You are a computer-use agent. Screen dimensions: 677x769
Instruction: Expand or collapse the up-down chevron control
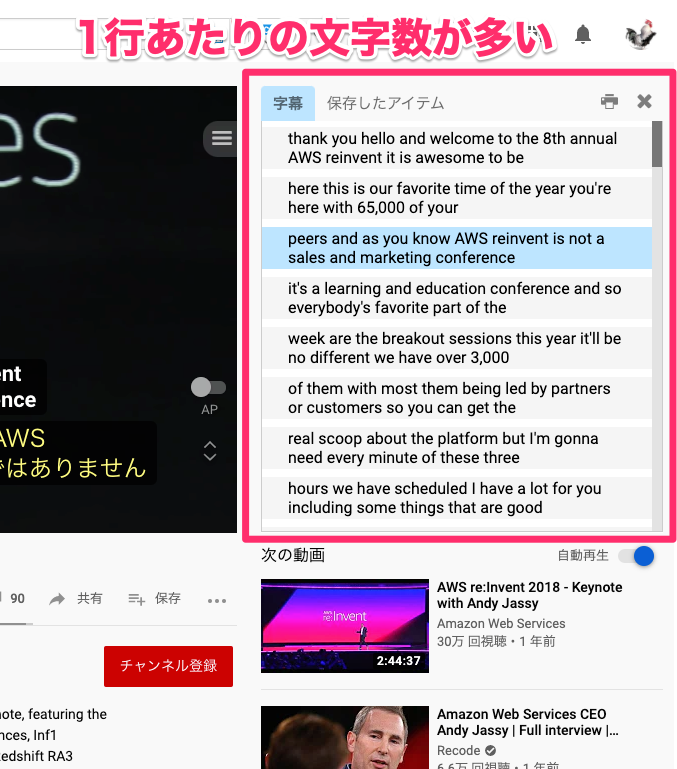click(x=210, y=451)
